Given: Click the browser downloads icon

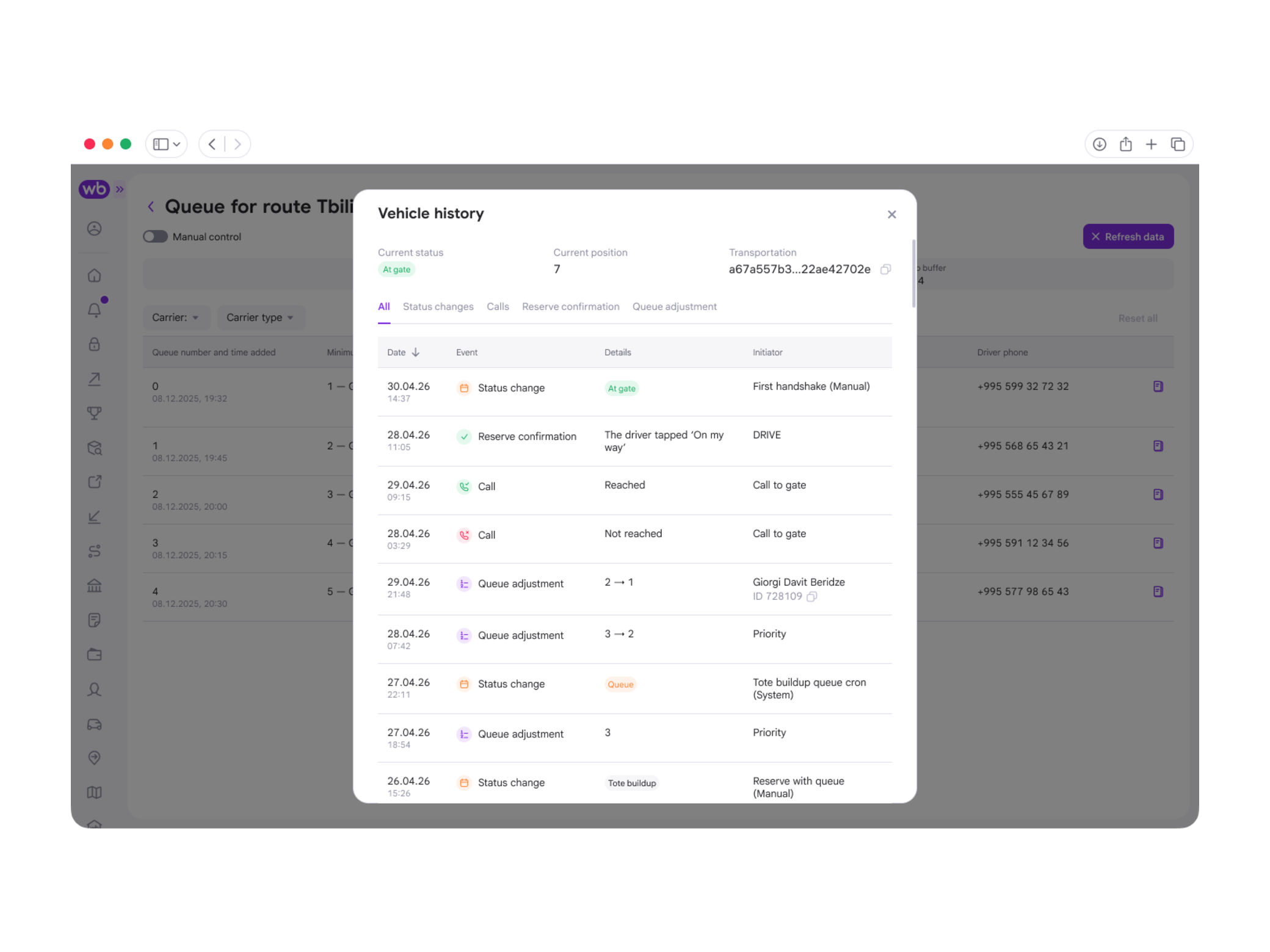Looking at the screenshot, I should (x=1099, y=144).
